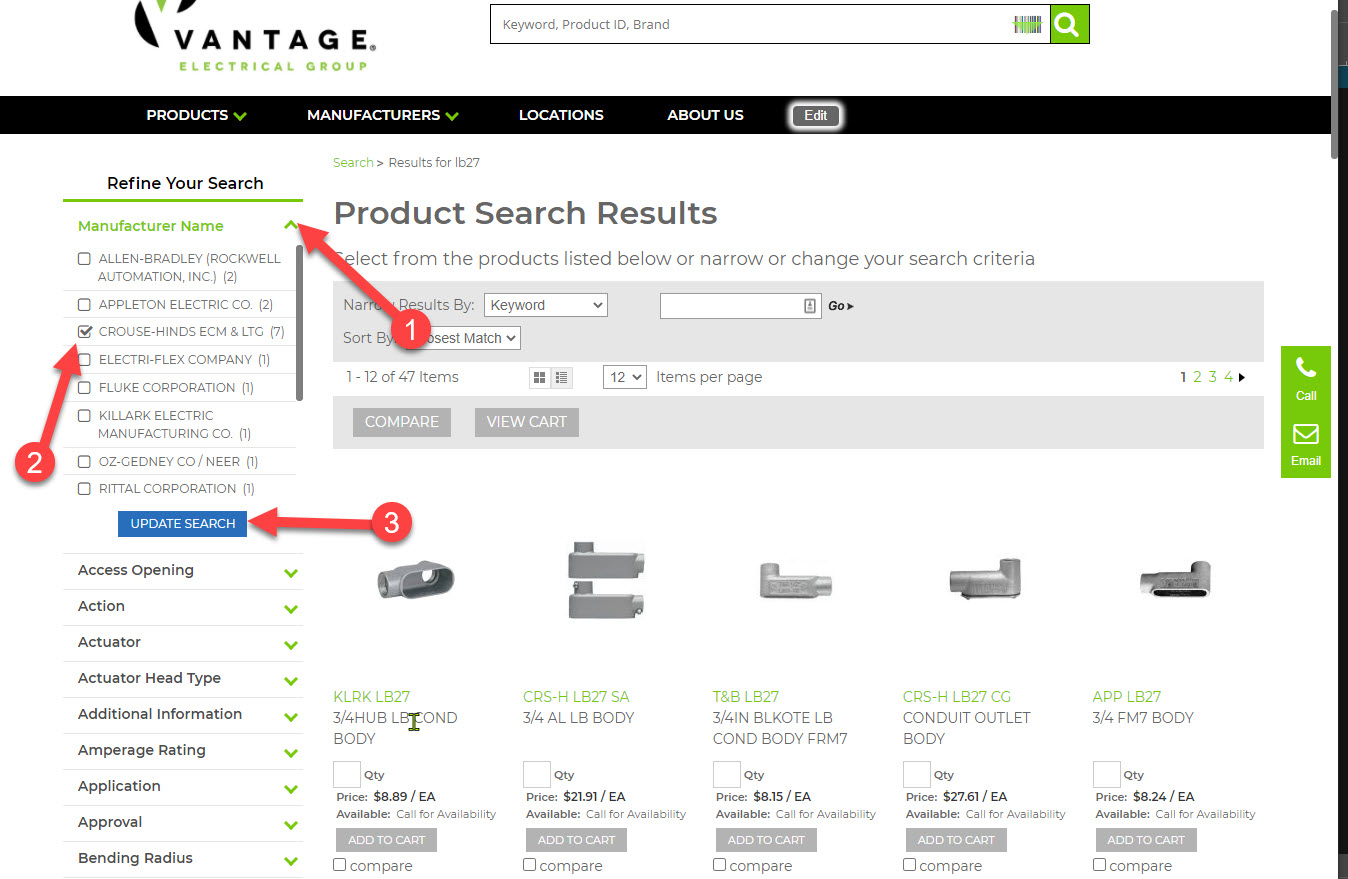Image resolution: width=1348 pixels, height=879 pixels.
Task: Check Electri-Flex Company checkbox
Action: (x=85, y=360)
